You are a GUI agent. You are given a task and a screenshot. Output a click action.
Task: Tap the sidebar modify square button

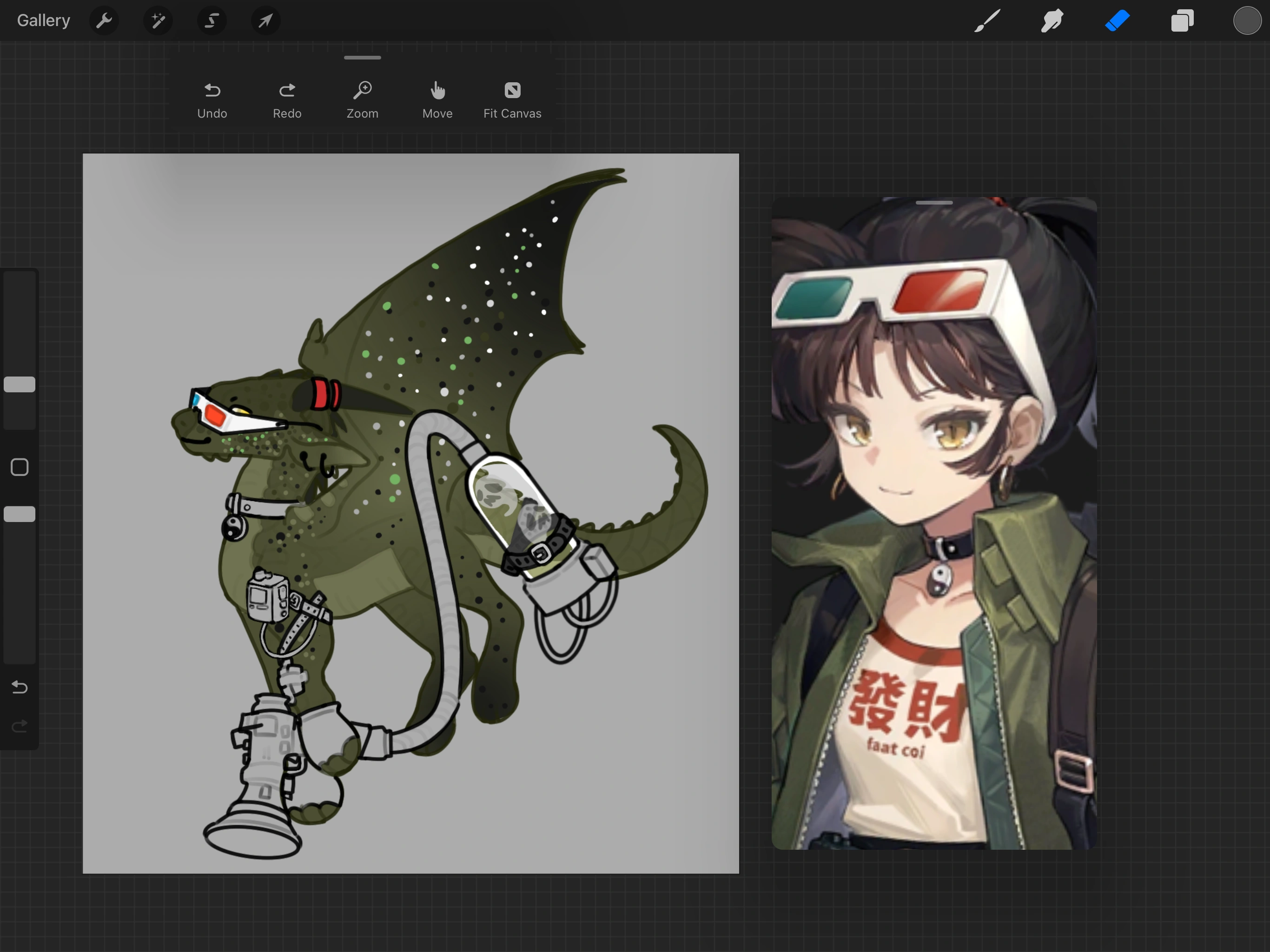20,467
